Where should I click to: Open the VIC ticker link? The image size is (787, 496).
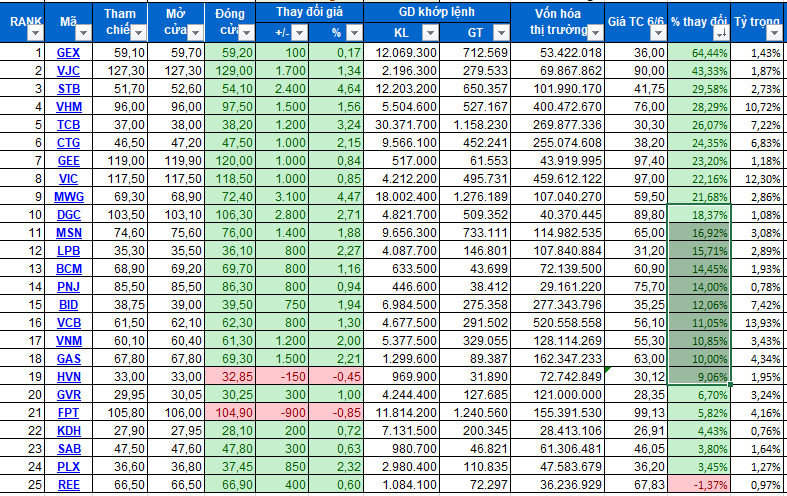(68, 179)
